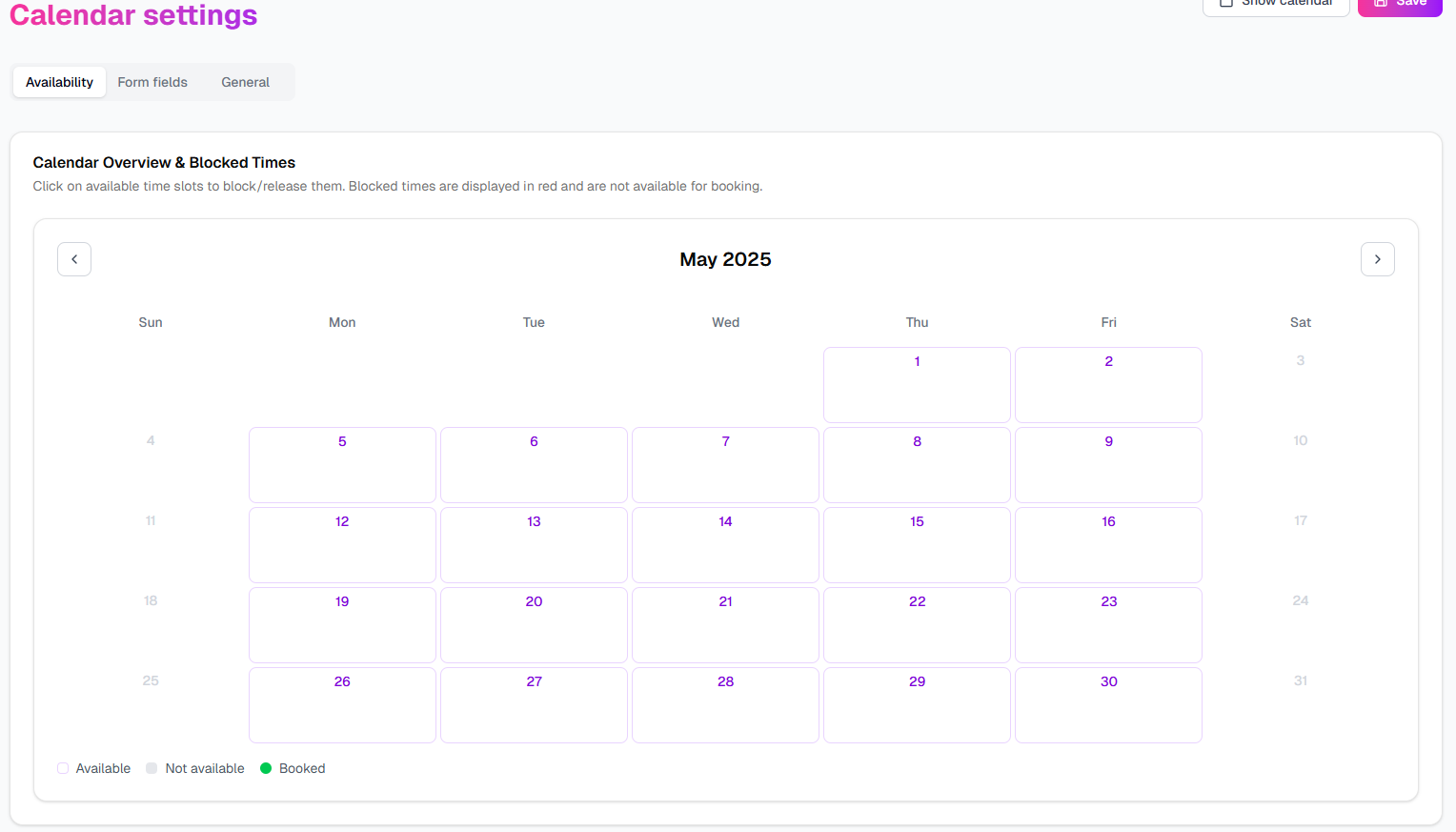Screen dimensions: 1456x832
Task: Click the Sat column header
Action: (1300, 322)
